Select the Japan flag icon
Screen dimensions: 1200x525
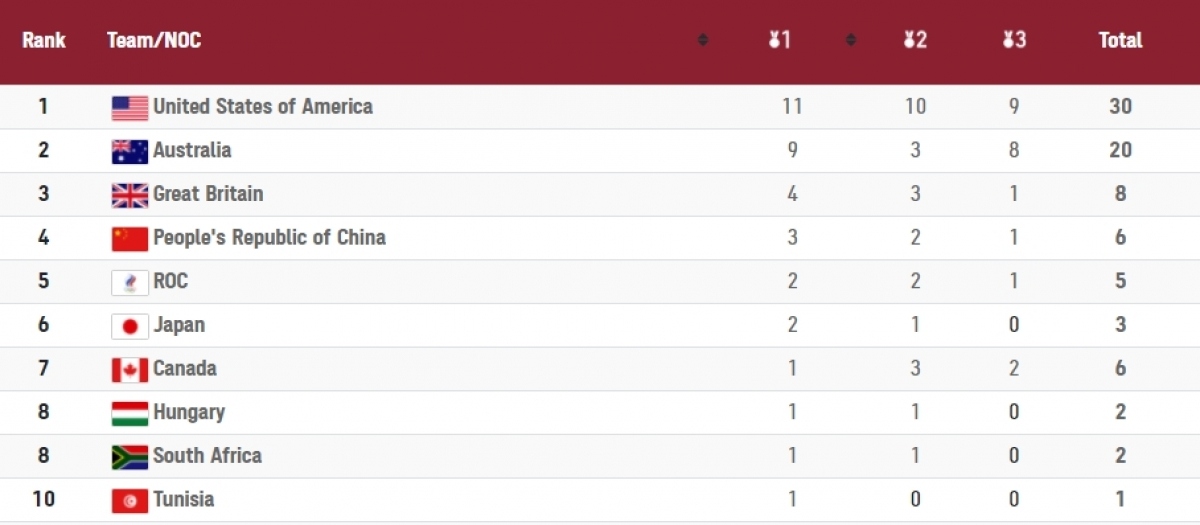(130, 326)
